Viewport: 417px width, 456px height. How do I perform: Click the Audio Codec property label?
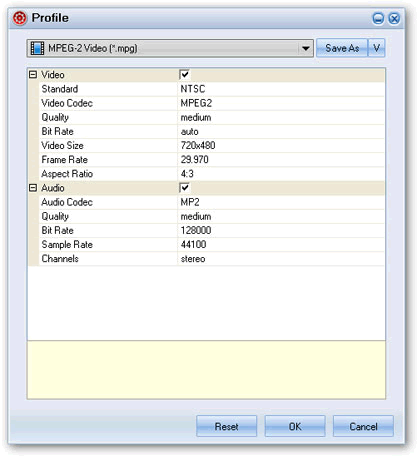[x=67, y=202]
